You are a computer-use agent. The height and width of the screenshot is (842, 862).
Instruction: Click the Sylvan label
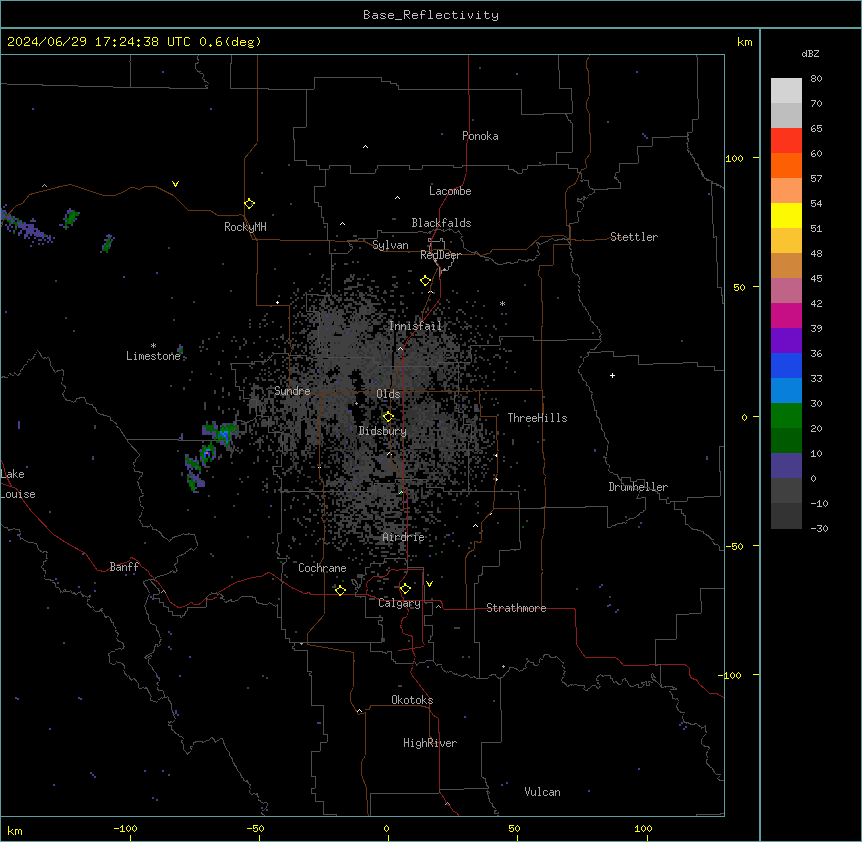tap(390, 245)
